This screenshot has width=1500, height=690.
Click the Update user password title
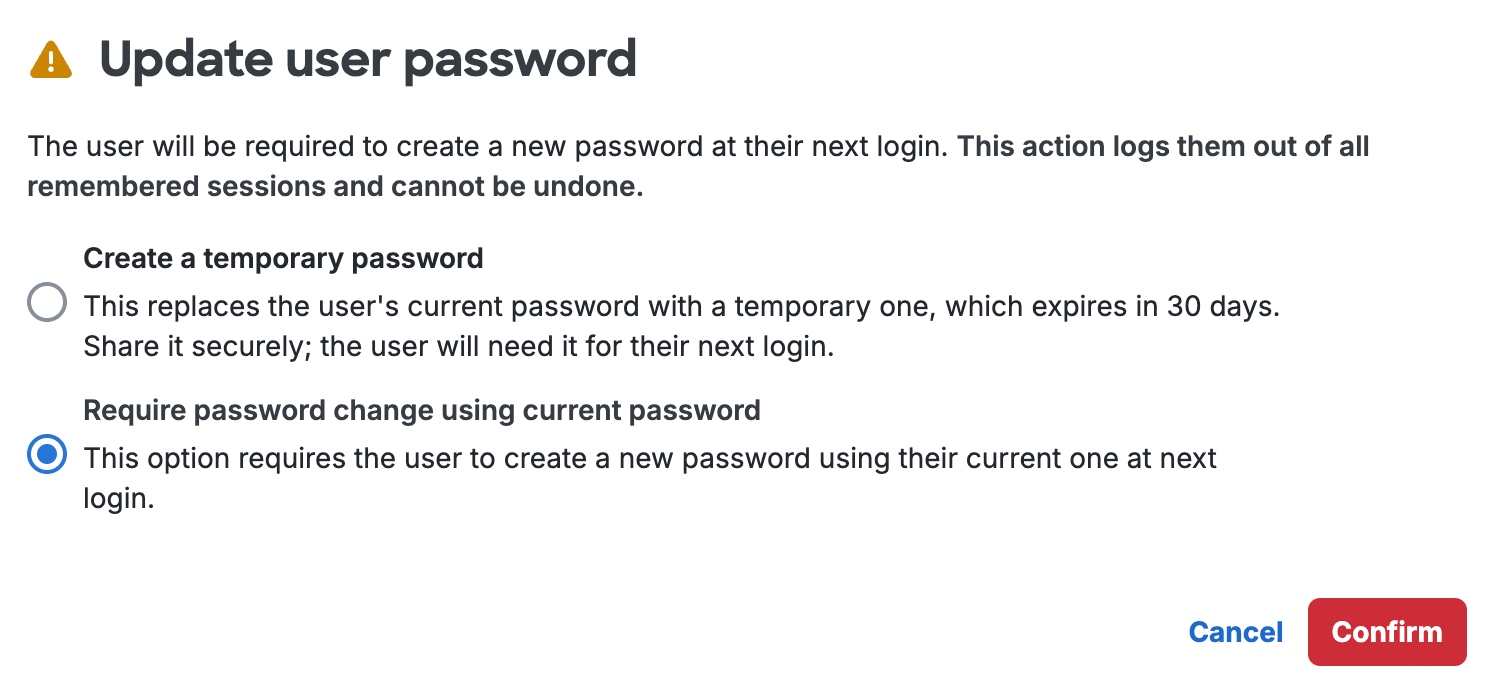[370, 59]
